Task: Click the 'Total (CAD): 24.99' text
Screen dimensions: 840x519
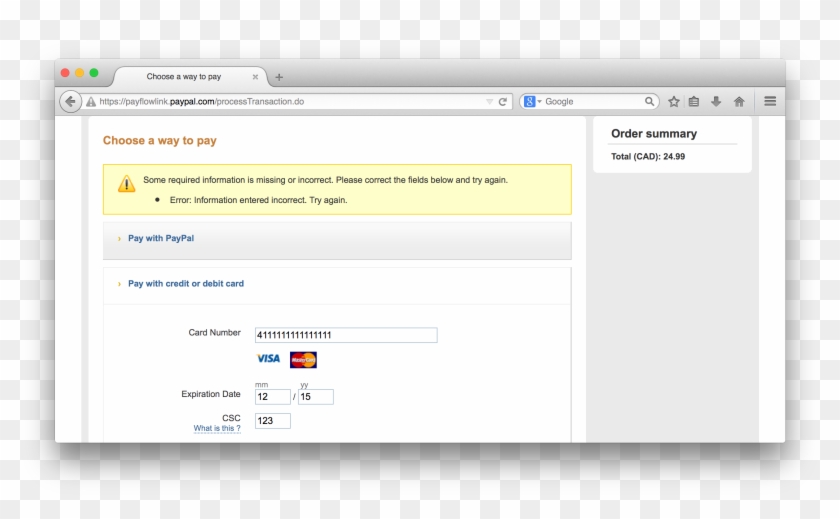Action: coord(648,156)
